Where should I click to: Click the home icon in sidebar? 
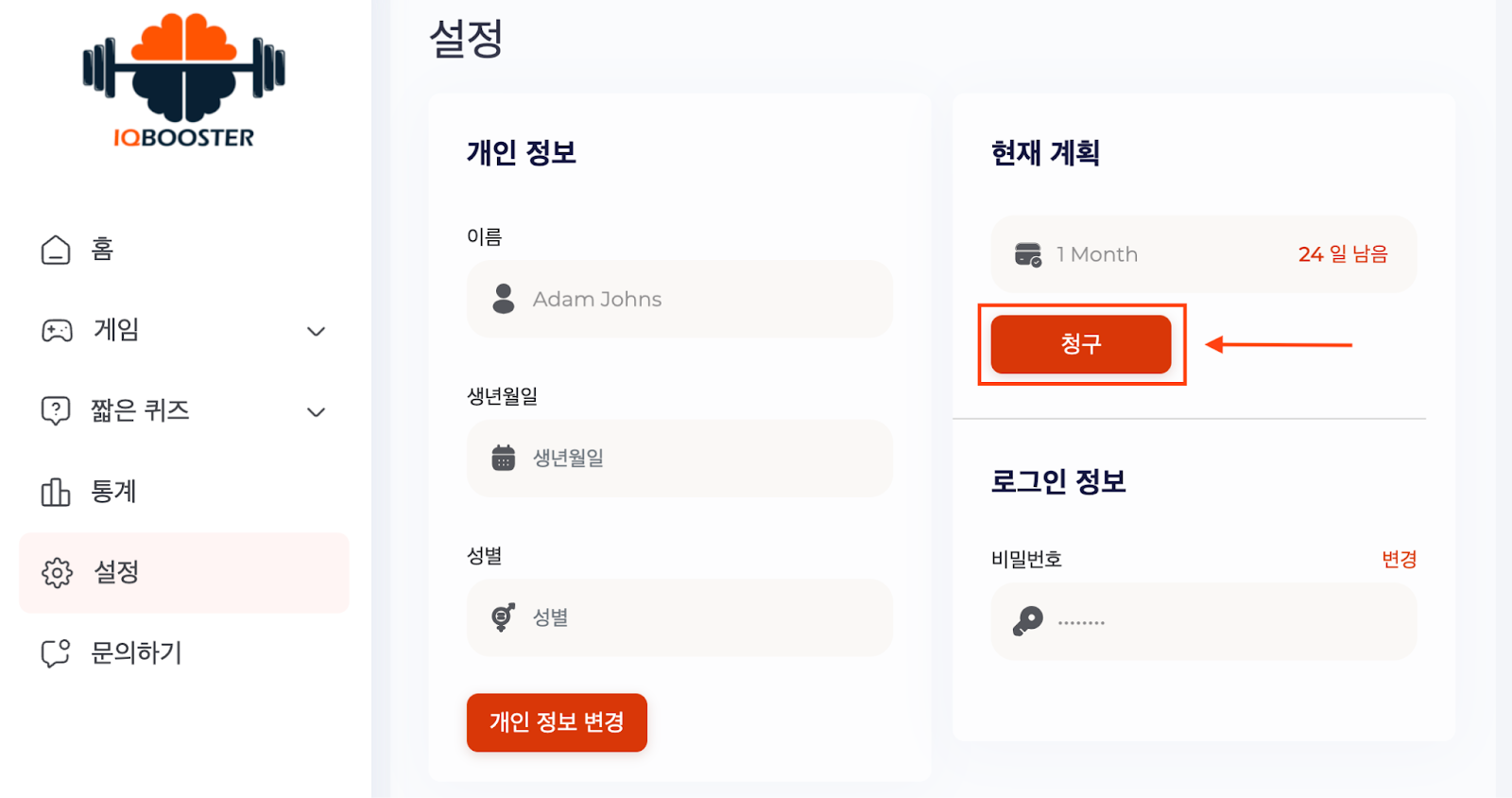tap(56, 250)
